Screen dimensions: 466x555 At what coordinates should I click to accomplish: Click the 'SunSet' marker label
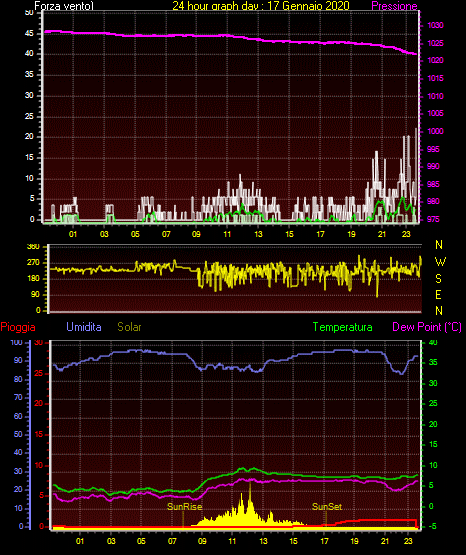pyautogui.click(x=327, y=507)
